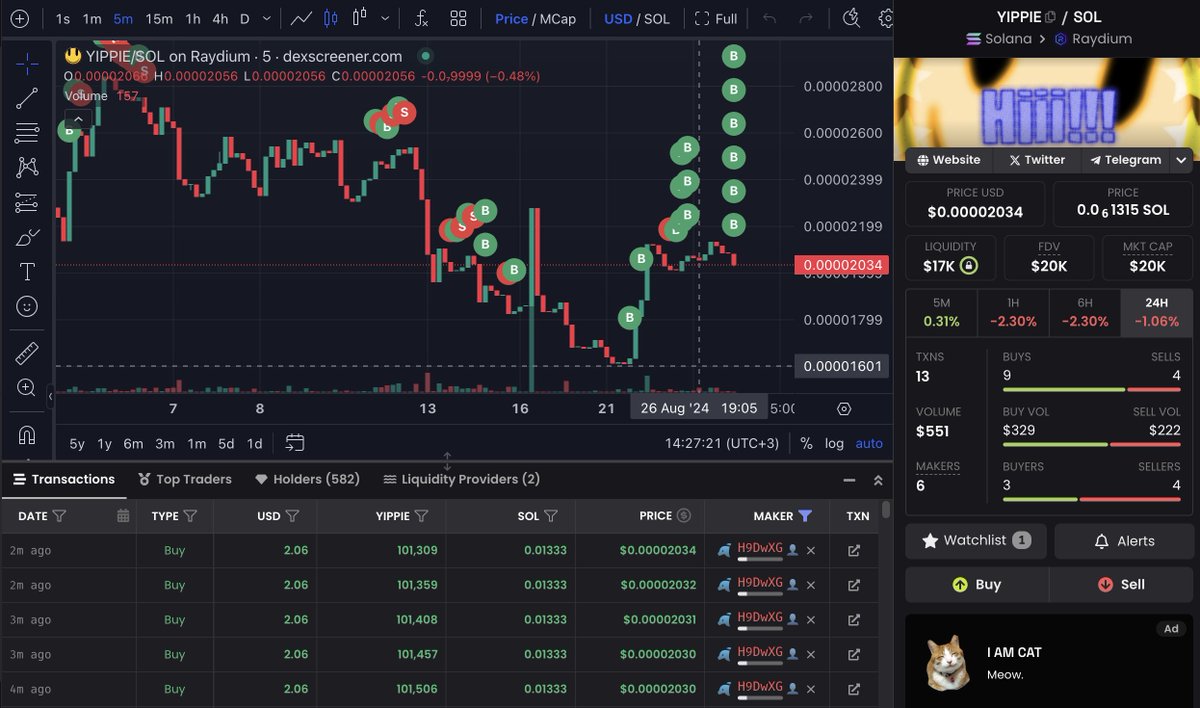Set chart interval to 15m
Screen dimensions: 1200x708
(159, 18)
